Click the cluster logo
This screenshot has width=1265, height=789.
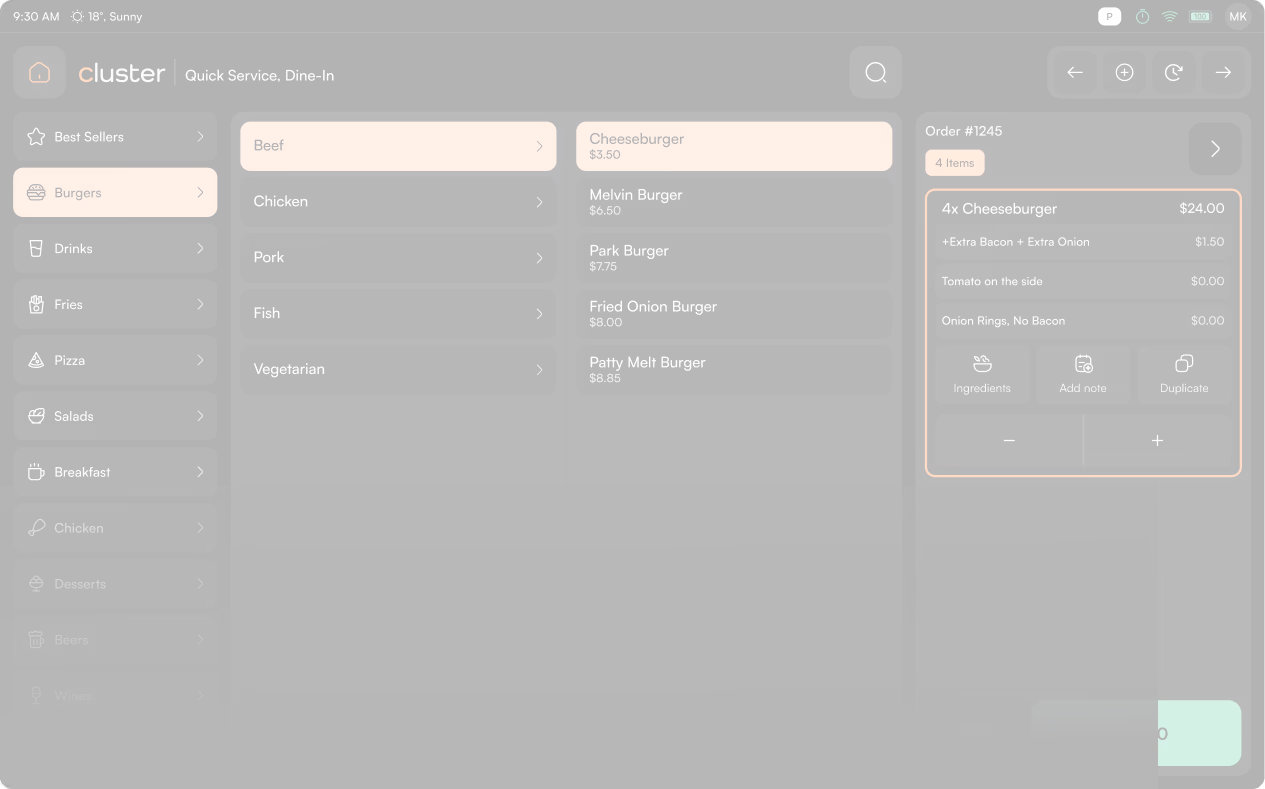pyautogui.click(x=122, y=73)
